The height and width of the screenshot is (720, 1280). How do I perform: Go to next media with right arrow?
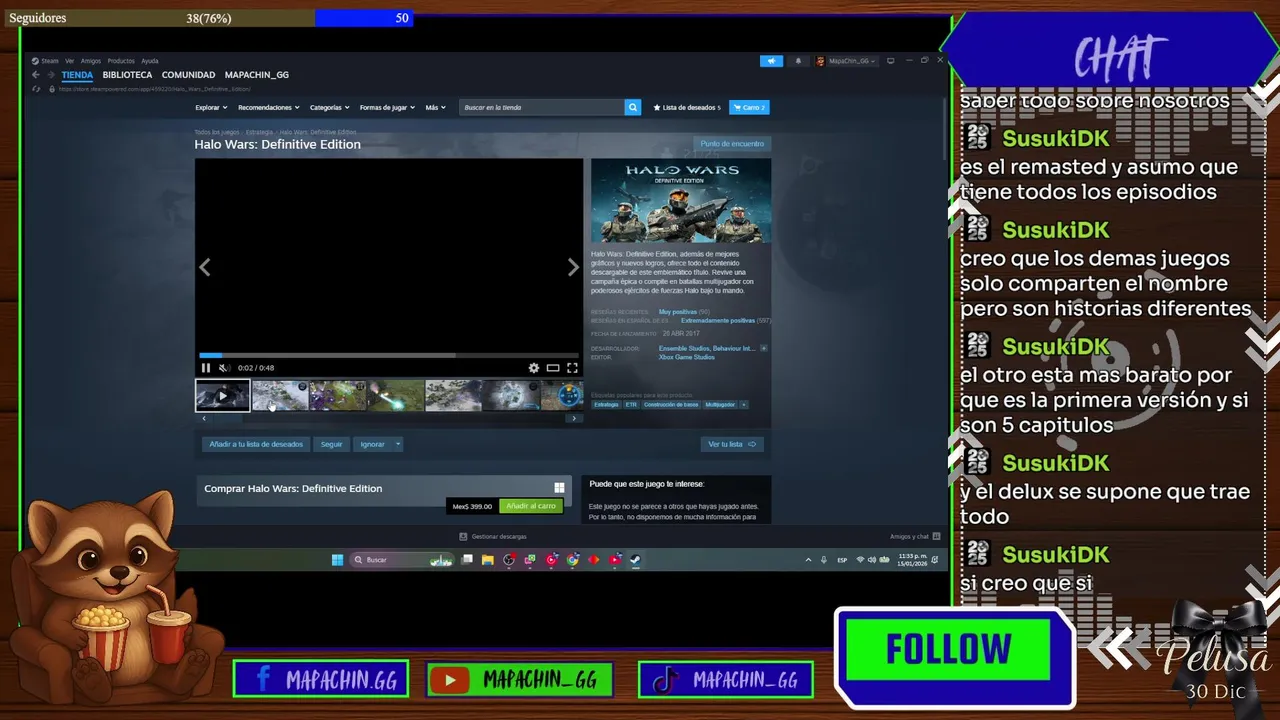pos(573,267)
